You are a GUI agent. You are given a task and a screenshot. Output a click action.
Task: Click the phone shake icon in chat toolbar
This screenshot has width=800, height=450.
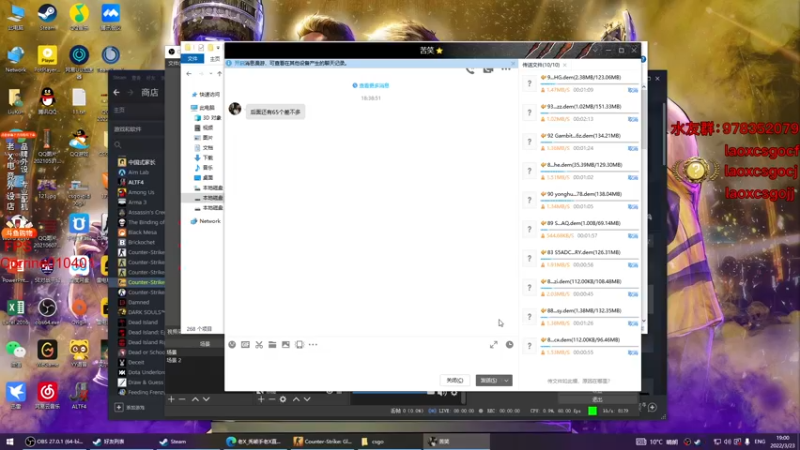pyautogui.click(x=299, y=345)
